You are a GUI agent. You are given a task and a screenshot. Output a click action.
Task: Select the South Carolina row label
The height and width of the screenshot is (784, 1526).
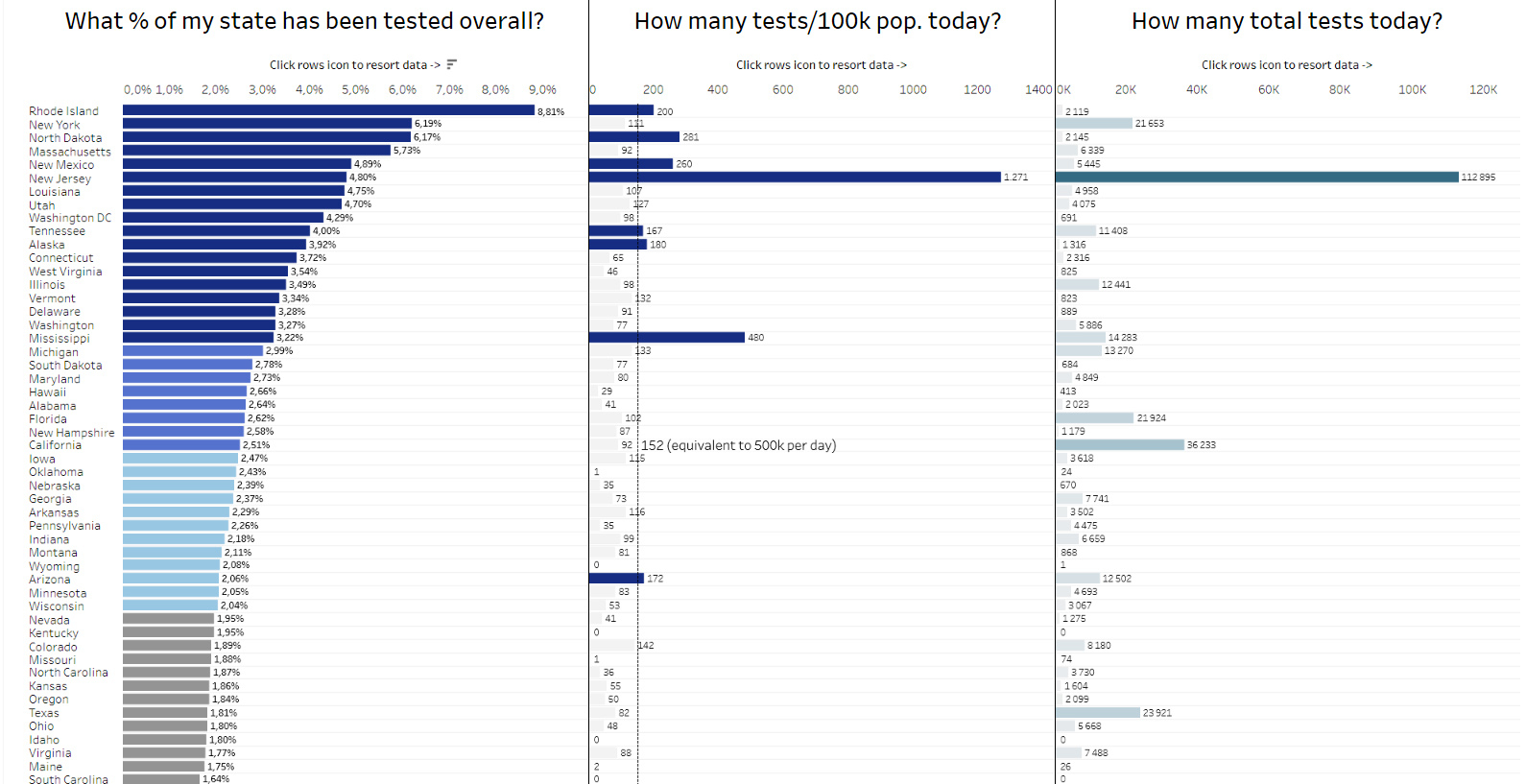68,779
